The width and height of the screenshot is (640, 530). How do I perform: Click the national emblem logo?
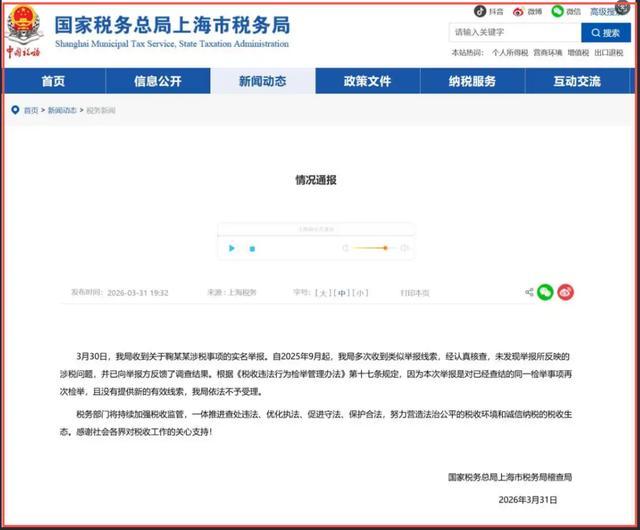[x=24, y=24]
